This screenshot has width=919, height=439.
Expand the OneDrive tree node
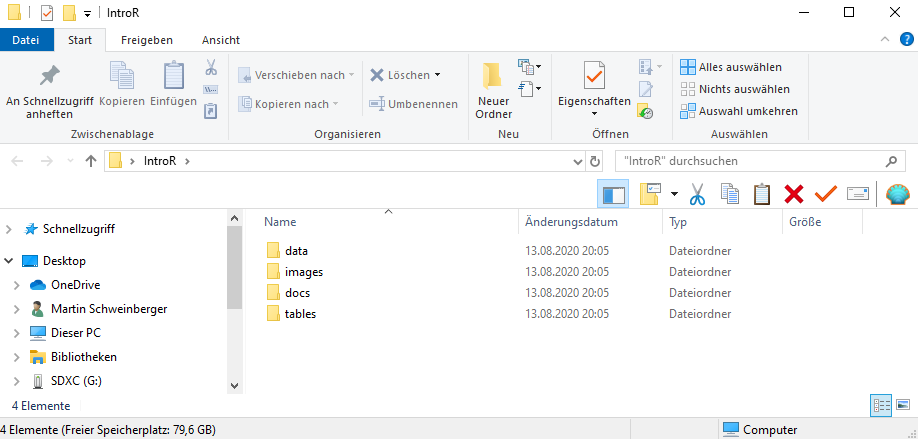17,285
